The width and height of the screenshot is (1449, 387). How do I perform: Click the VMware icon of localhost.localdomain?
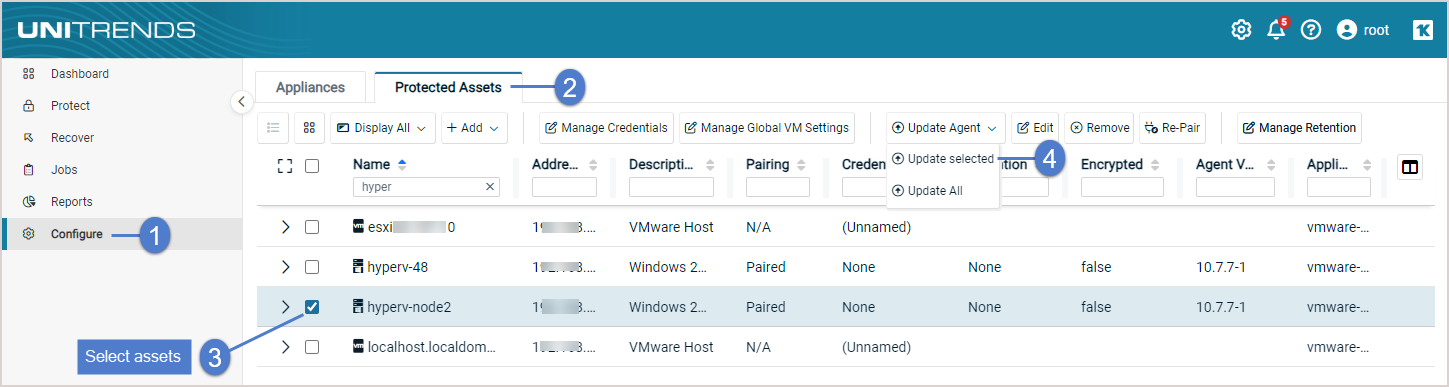[x=359, y=347]
